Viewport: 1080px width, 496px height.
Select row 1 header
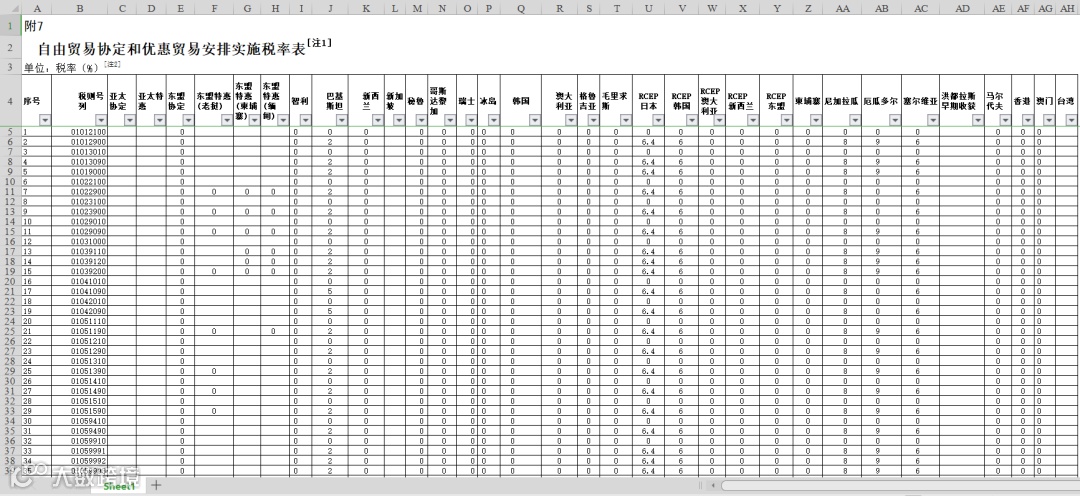pos(10,26)
